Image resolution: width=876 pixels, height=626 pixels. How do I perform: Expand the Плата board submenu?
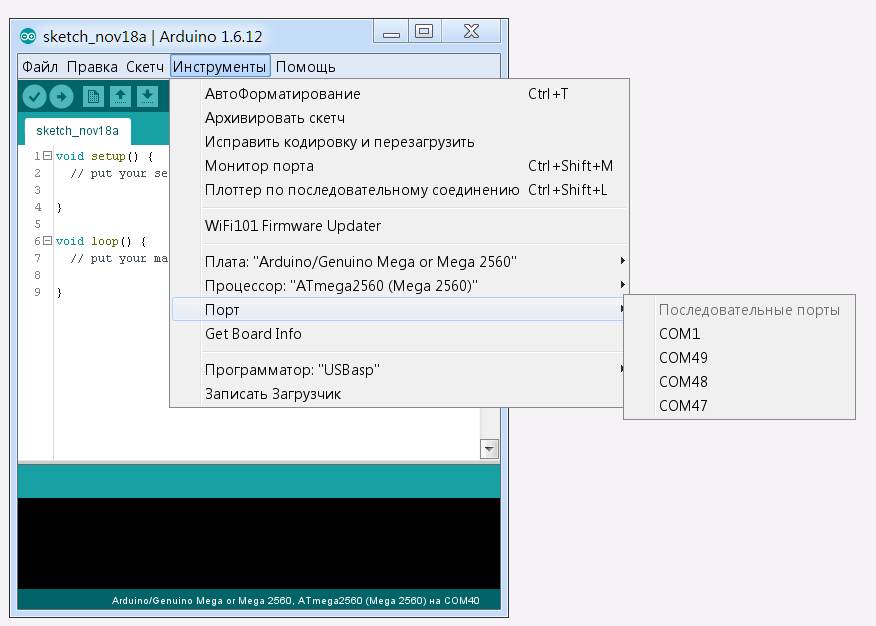point(360,262)
